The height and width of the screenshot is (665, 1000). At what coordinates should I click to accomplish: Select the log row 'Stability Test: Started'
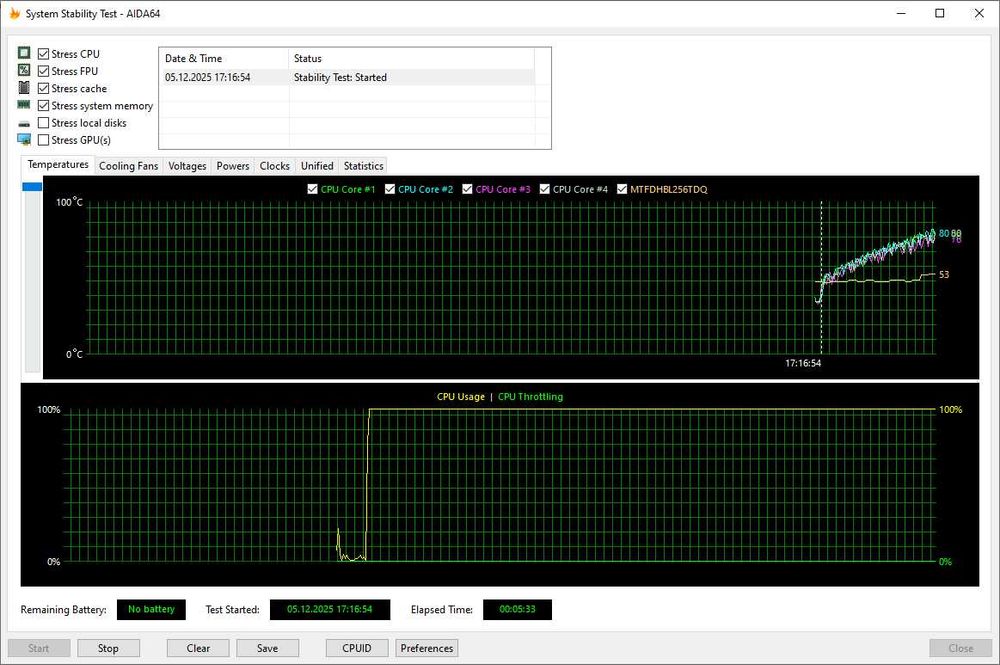[347, 77]
